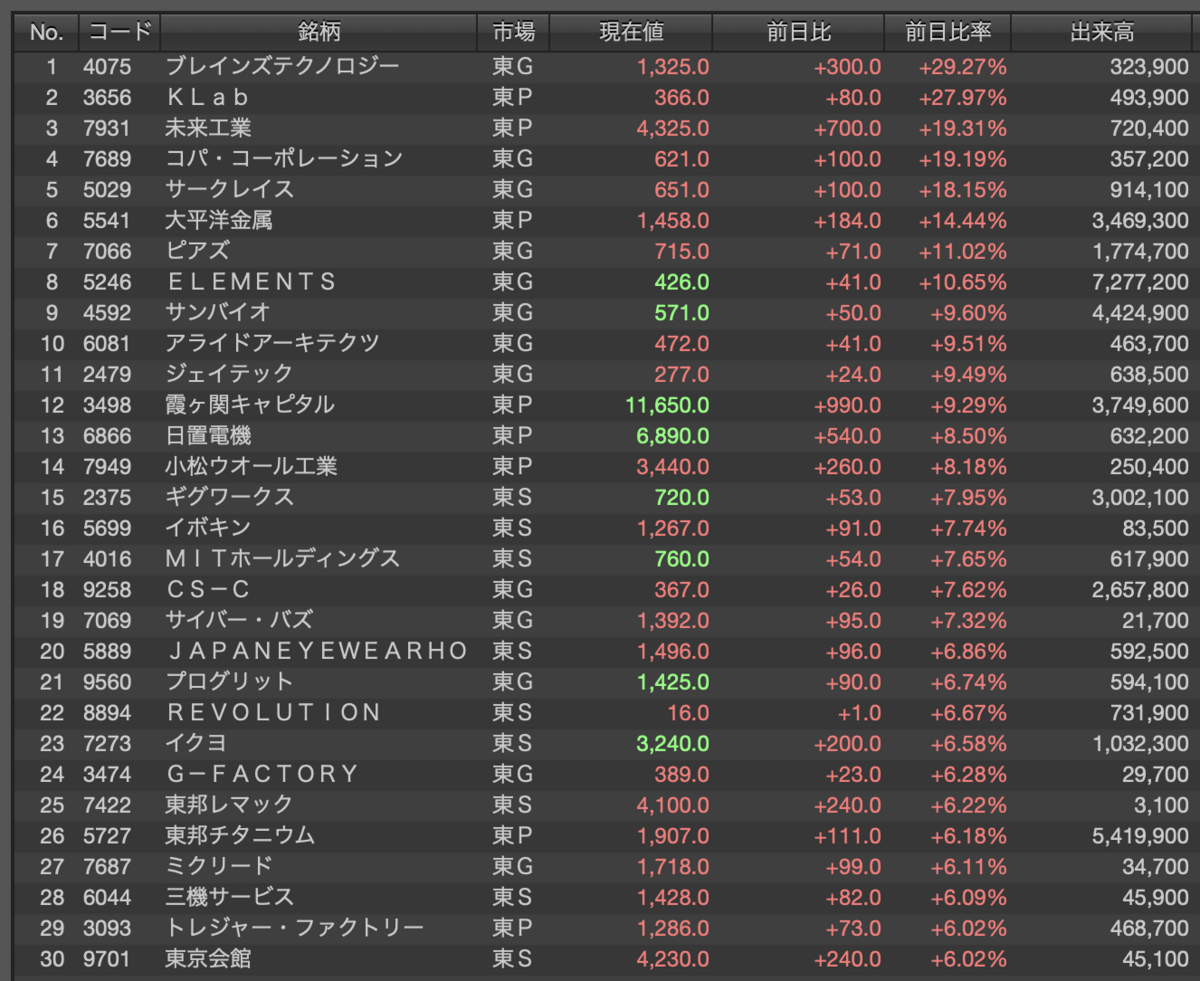
Task: Choose イクヨ stock name
Action: tap(197, 743)
